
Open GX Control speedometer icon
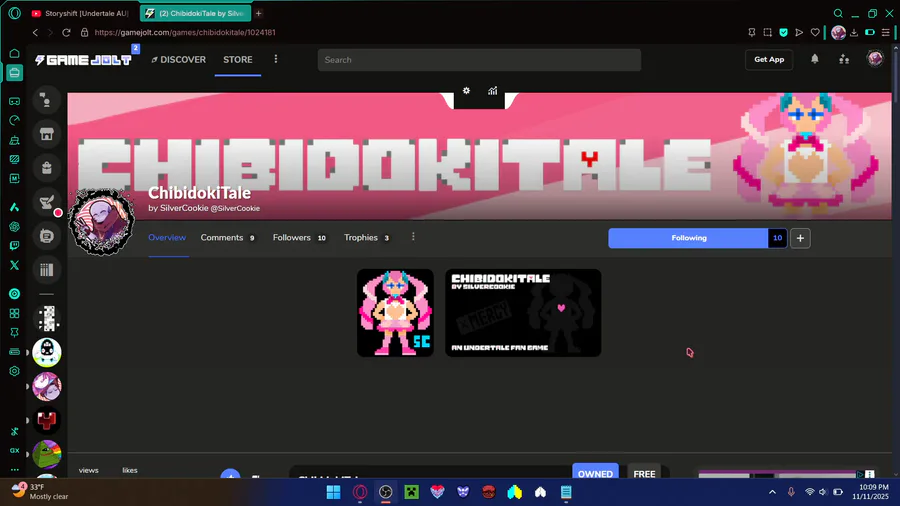[14, 120]
